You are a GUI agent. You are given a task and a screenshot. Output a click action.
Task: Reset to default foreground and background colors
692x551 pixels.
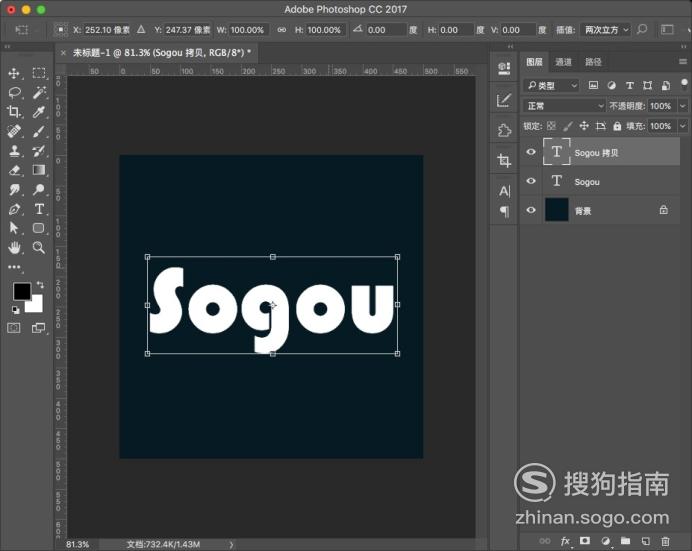point(16,310)
